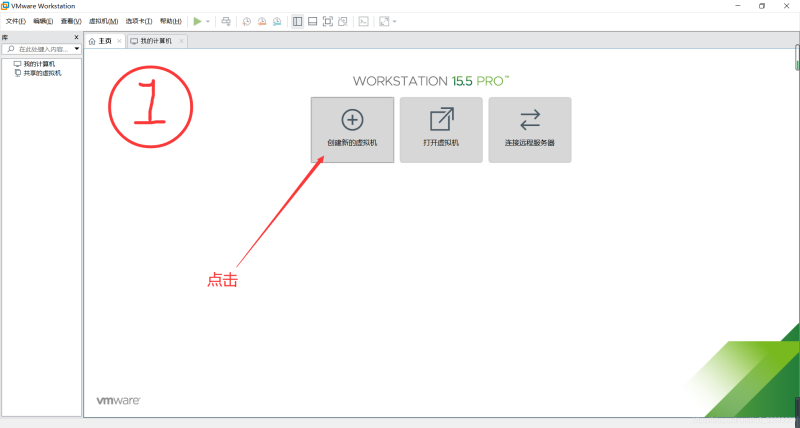Click the vertical scrollbar on right edge
The height and width of the screenshot is (428, 800).
797,58
